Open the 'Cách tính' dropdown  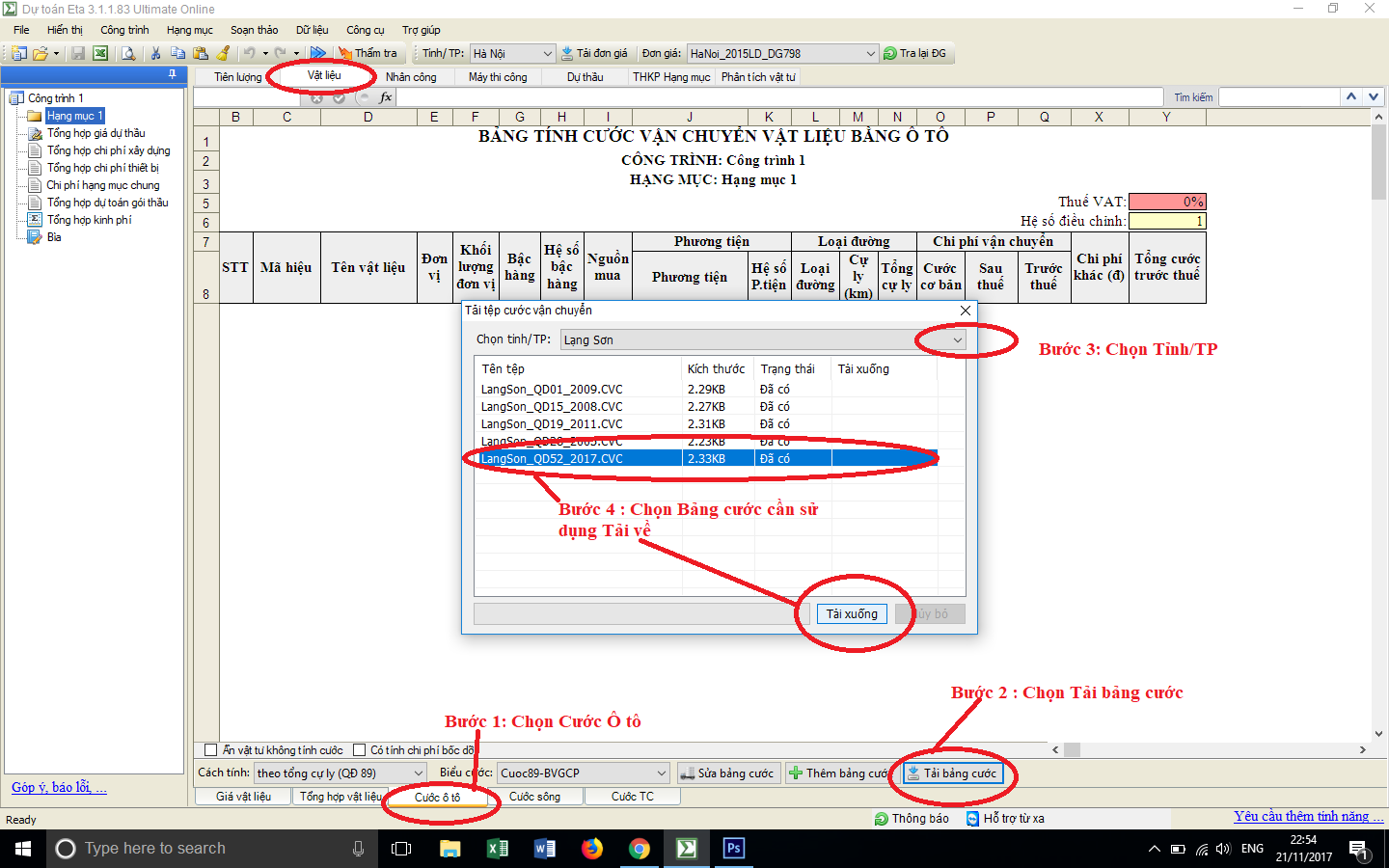tap(419, 773)
